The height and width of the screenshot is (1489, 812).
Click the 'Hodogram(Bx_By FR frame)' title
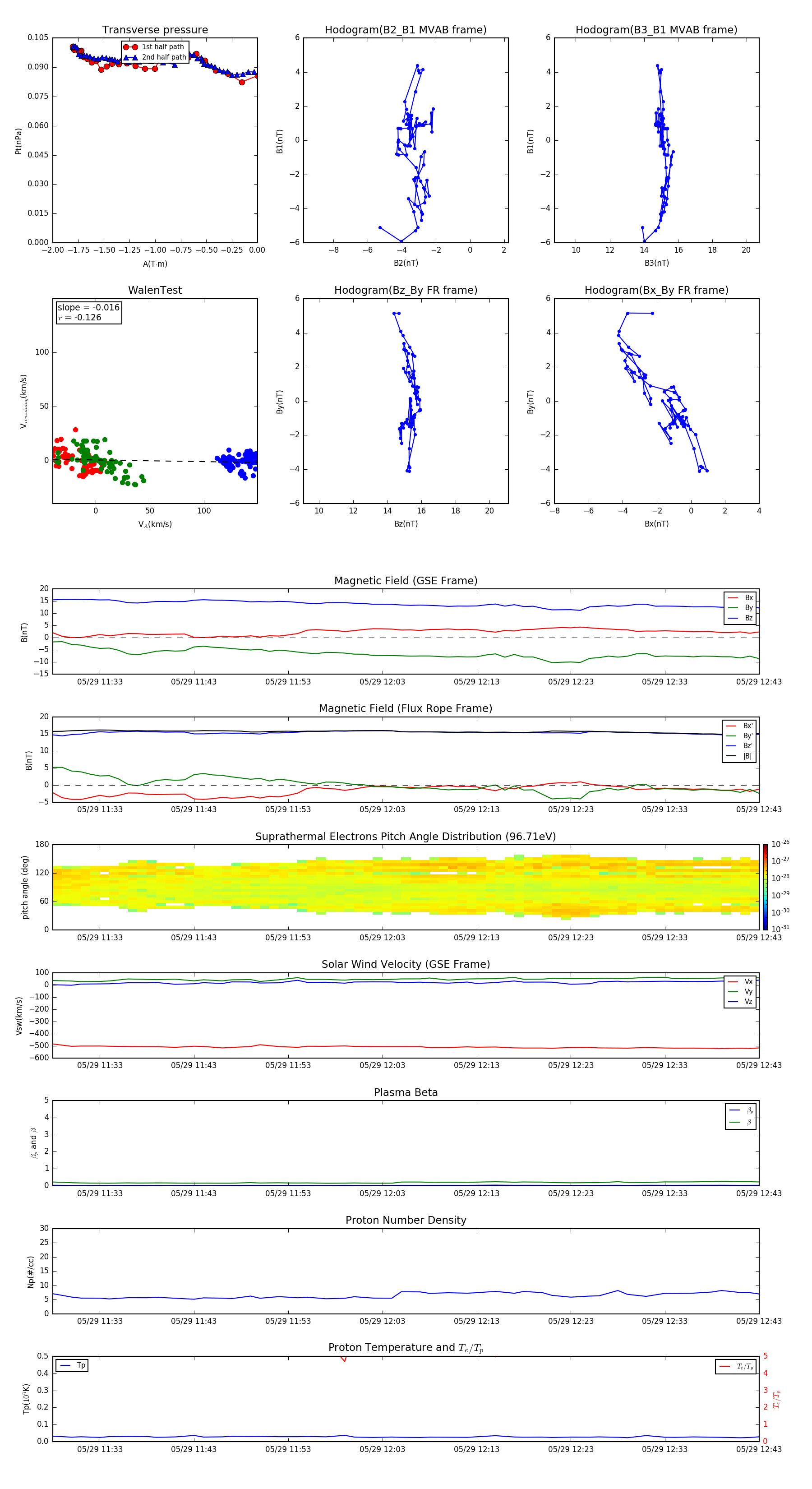pos(656,290)
